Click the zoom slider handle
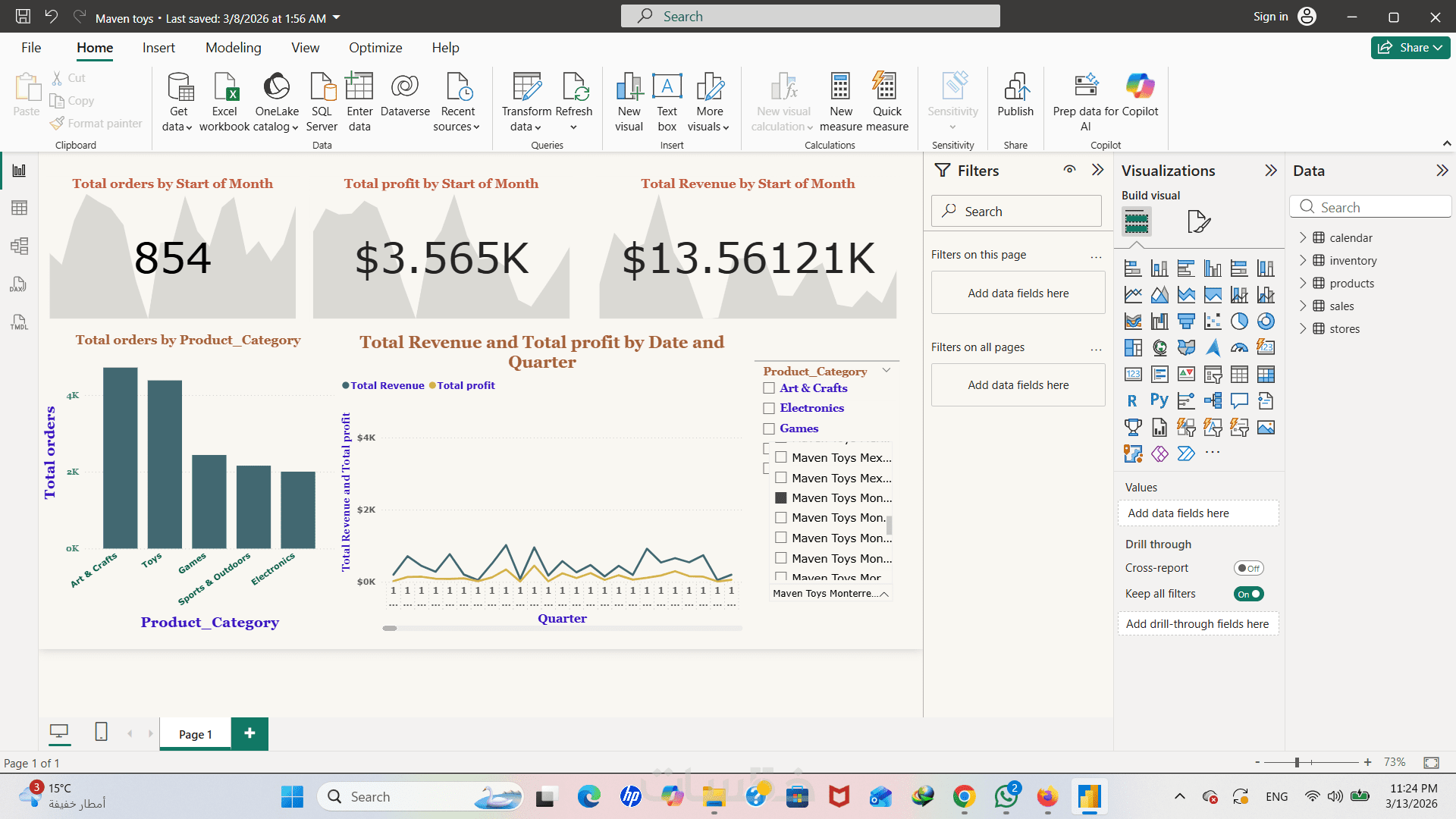 1297,762
